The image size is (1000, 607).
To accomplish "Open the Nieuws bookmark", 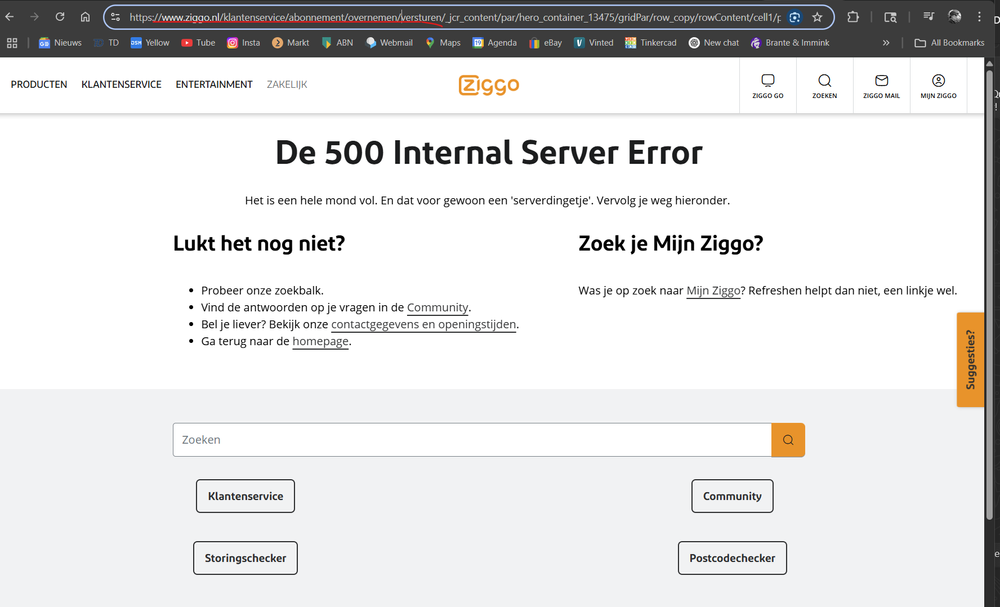I will (61, 43).
